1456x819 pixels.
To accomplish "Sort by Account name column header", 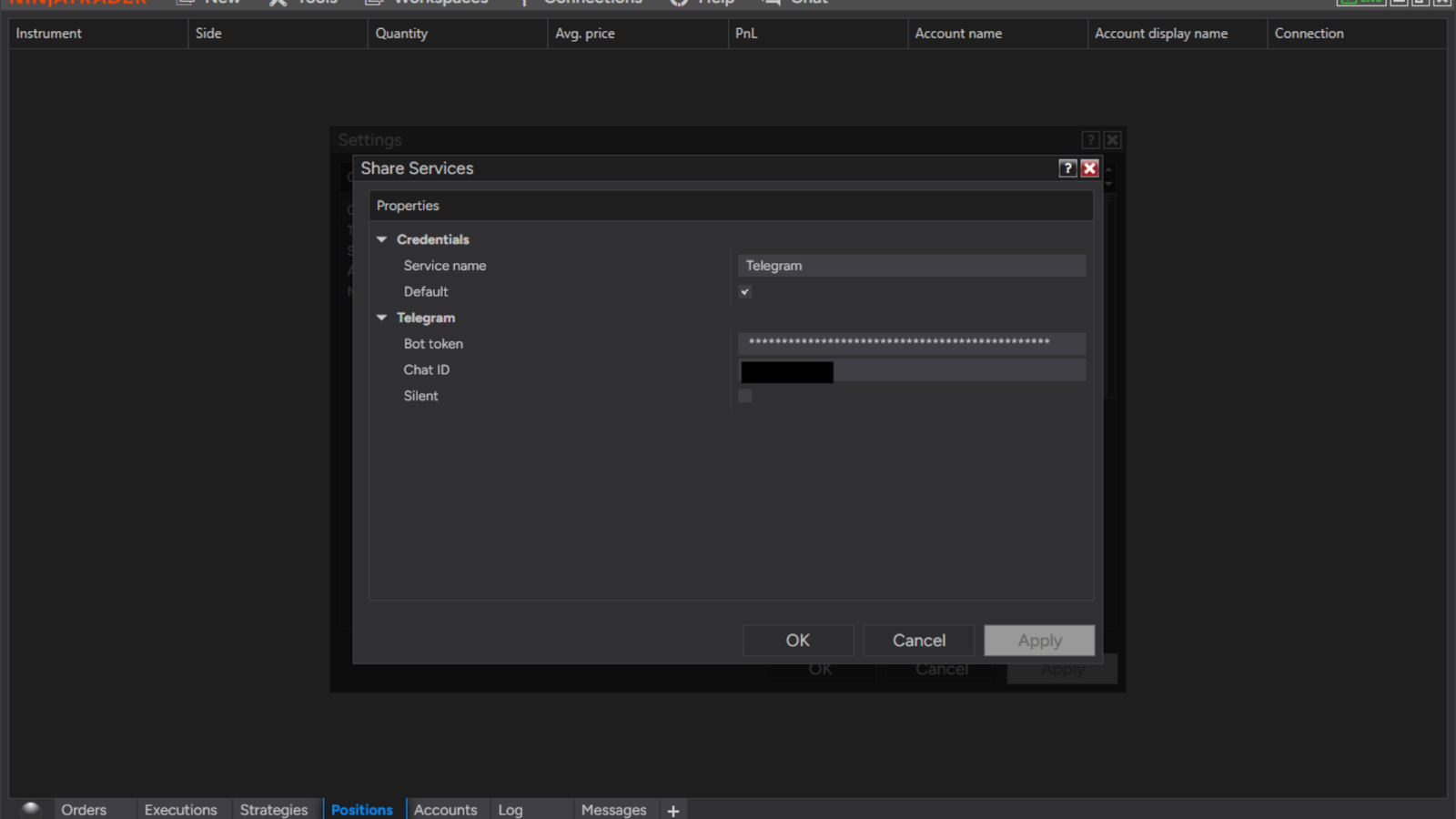I will [997, 34].
